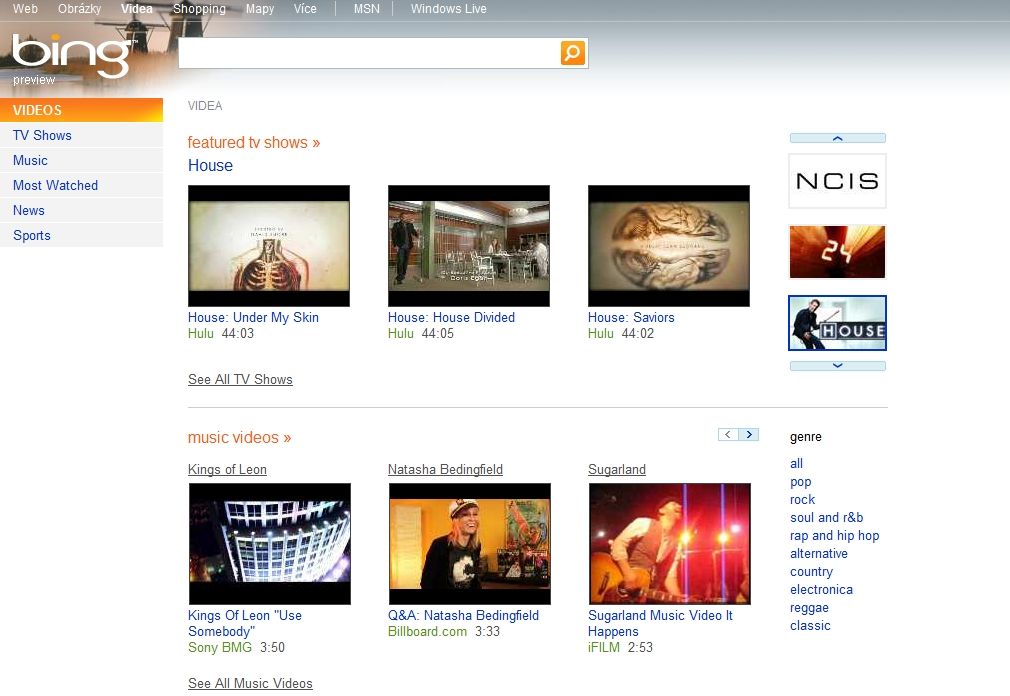Viewport: 1010px width, 696px height.
Task: Play Natasha Bedingfield Q&A video thumbnail
Action: tap(470, 544)
